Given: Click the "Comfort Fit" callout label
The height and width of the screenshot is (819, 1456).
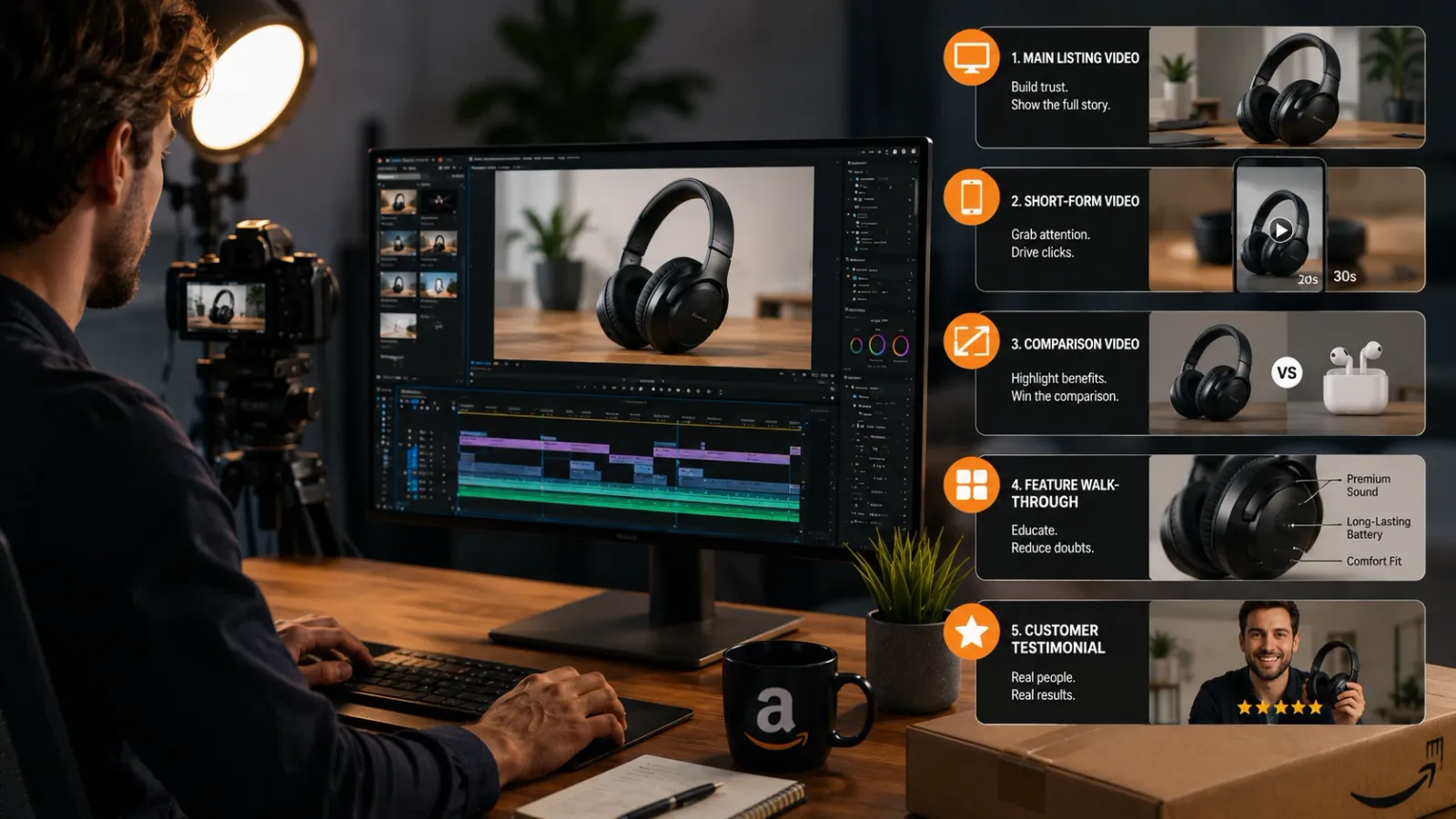Looking at the screenshot, I should 1373,561.
